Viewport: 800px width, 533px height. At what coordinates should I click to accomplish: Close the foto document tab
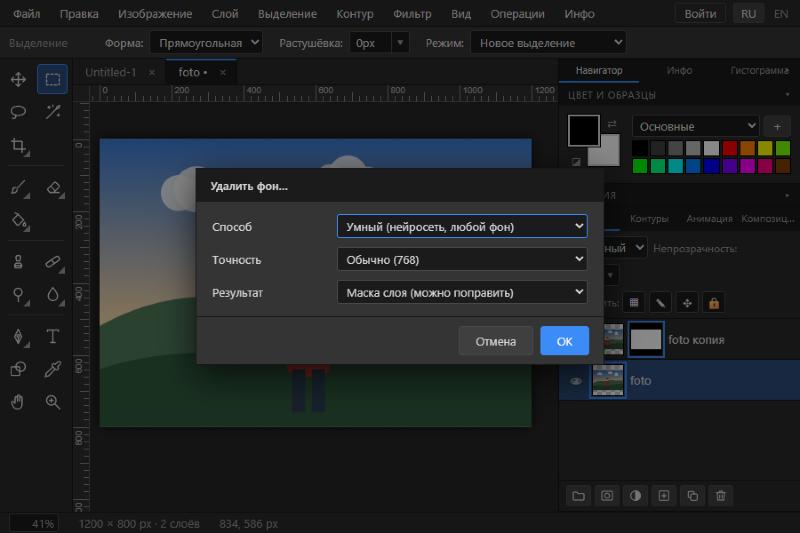point(222,72)
